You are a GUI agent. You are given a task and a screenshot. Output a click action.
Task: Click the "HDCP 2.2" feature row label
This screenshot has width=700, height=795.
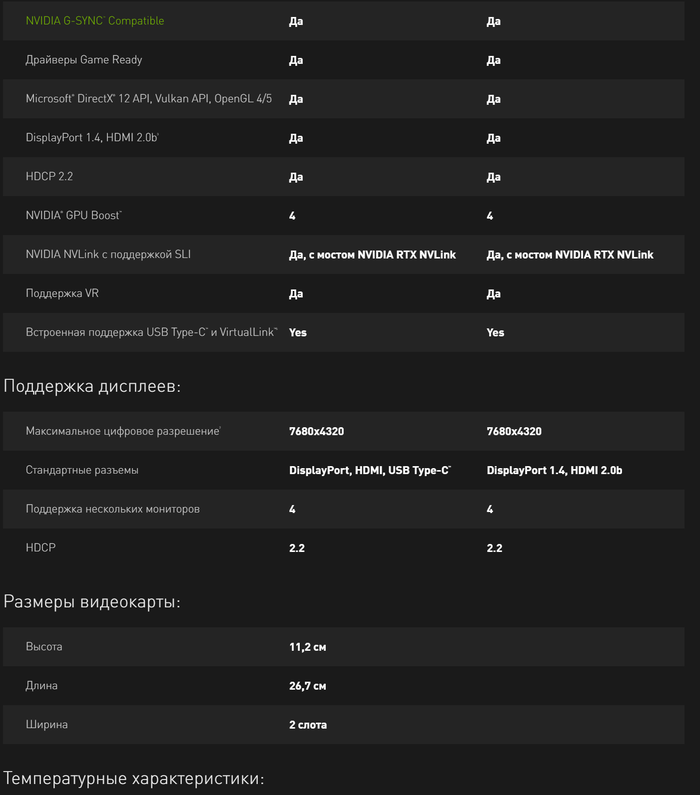pyautogui.click(x=49, y=176)
